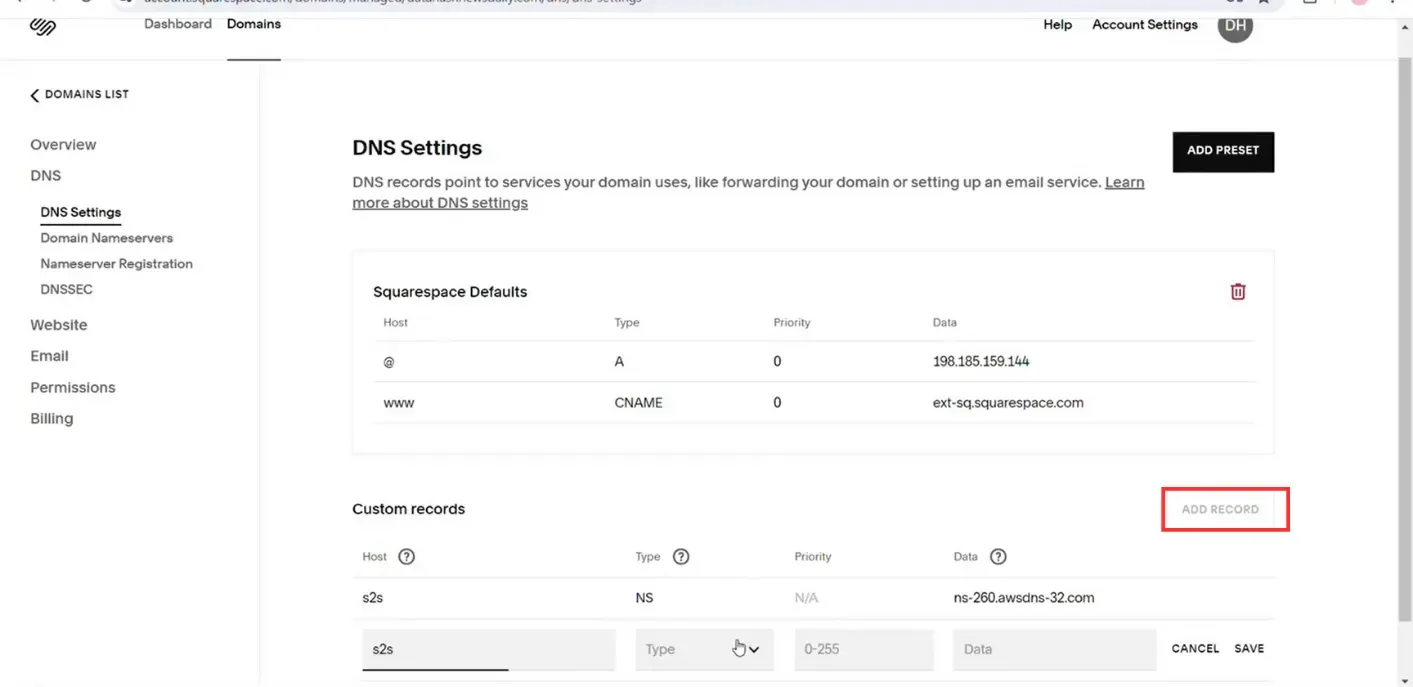
Task: Open DNSSEC sidebar item
Action: click(66, 289)
